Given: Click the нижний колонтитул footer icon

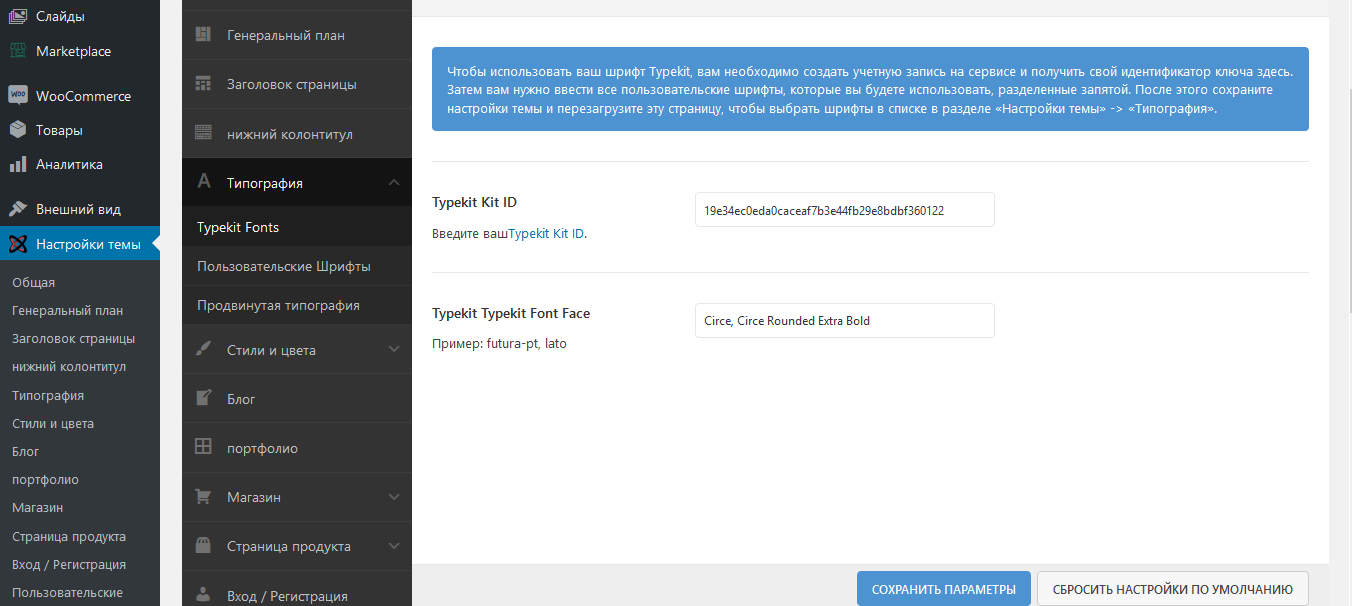Looking at the screenshot, I should point(204,133).
